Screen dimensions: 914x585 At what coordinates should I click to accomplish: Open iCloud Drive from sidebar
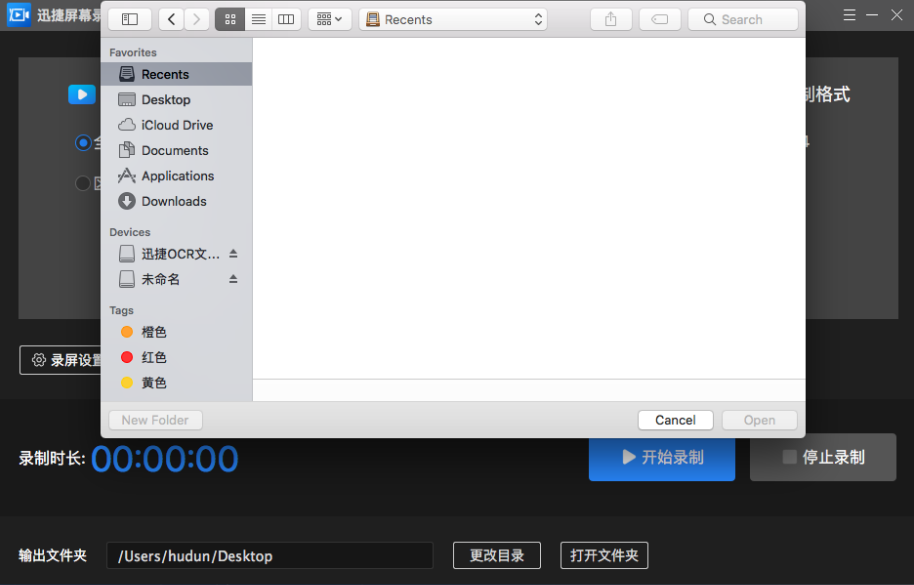pyautogui.click(x=176, y=125)
